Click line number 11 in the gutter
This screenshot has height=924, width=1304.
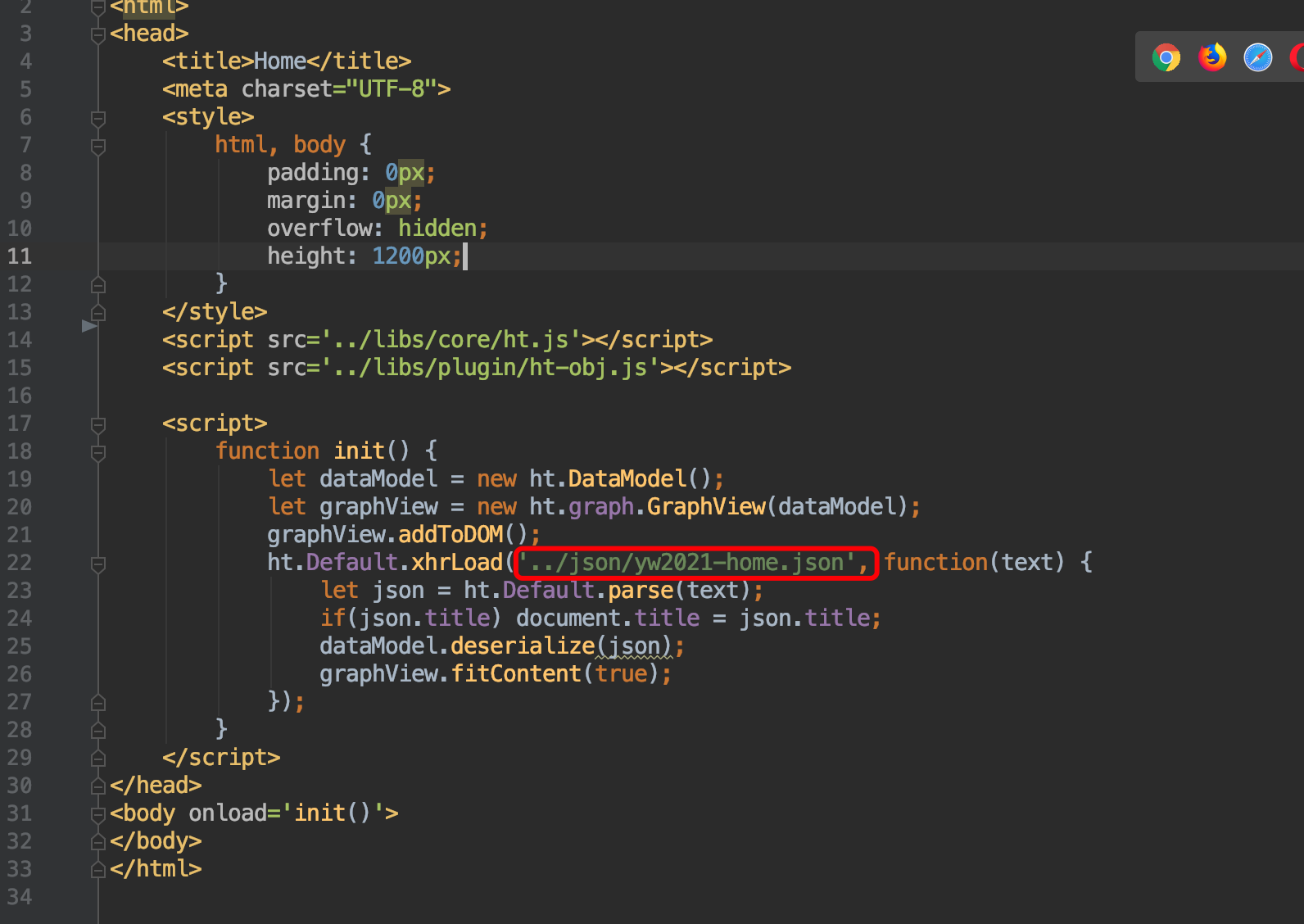(20, 256)
